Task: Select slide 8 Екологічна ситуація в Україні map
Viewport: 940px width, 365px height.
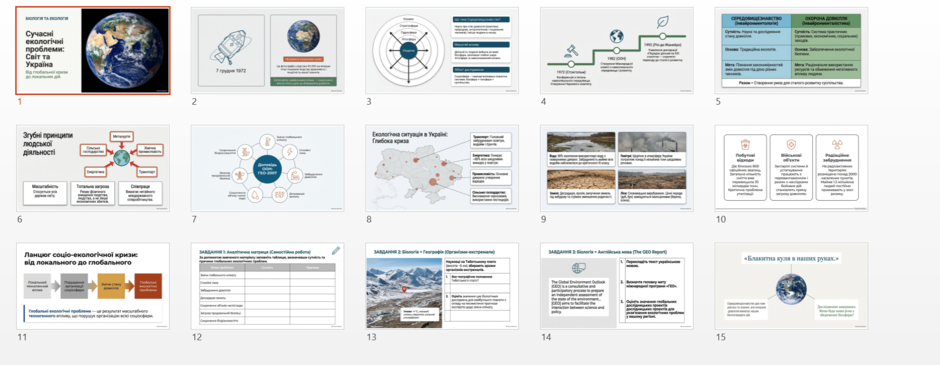Action: 442,168
